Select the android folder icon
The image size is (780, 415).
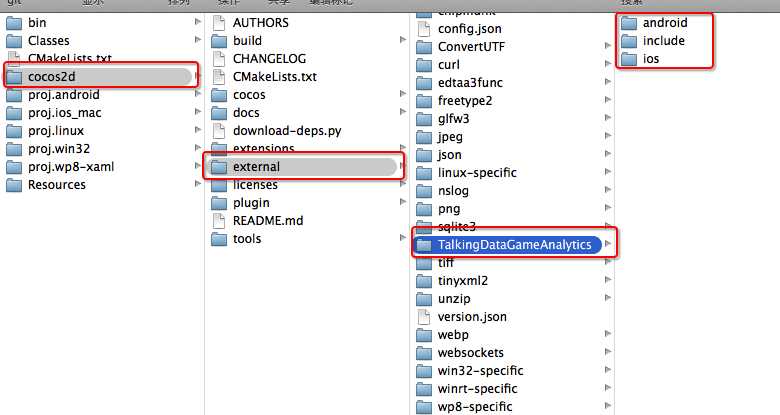(x=629, y=23)
